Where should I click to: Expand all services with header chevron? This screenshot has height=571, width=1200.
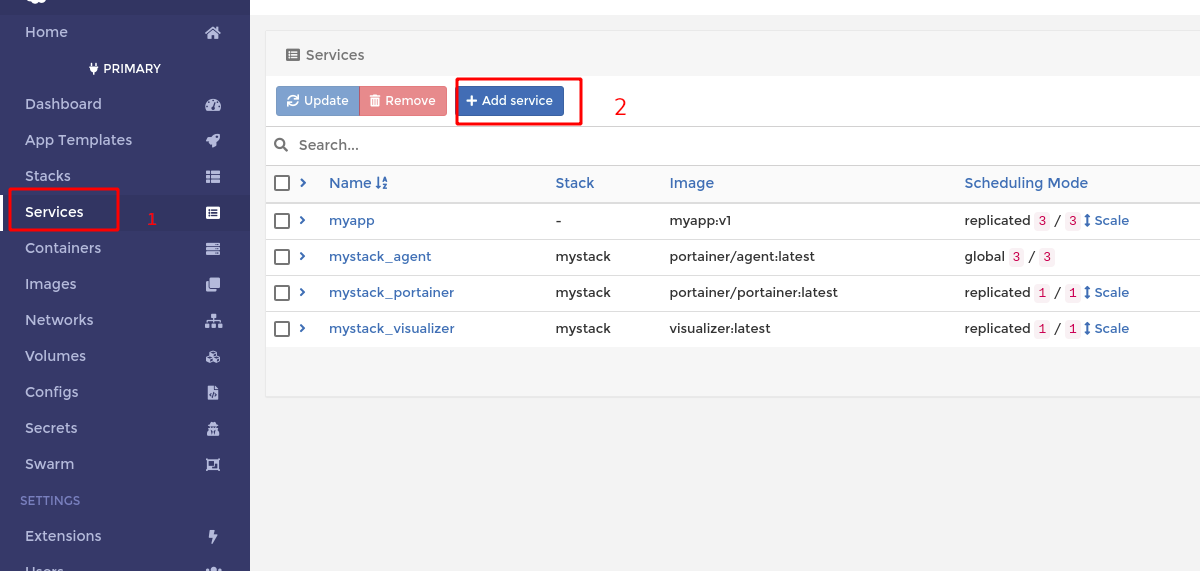303,182
